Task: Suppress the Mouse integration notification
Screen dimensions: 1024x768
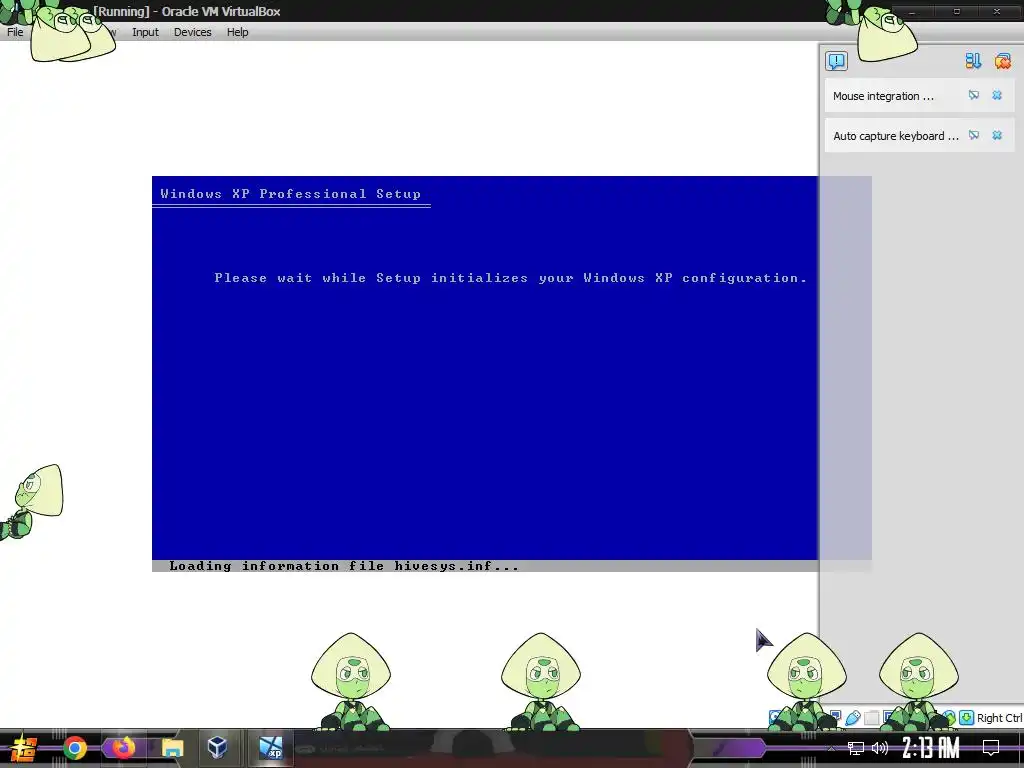Action: click(974, 95)
